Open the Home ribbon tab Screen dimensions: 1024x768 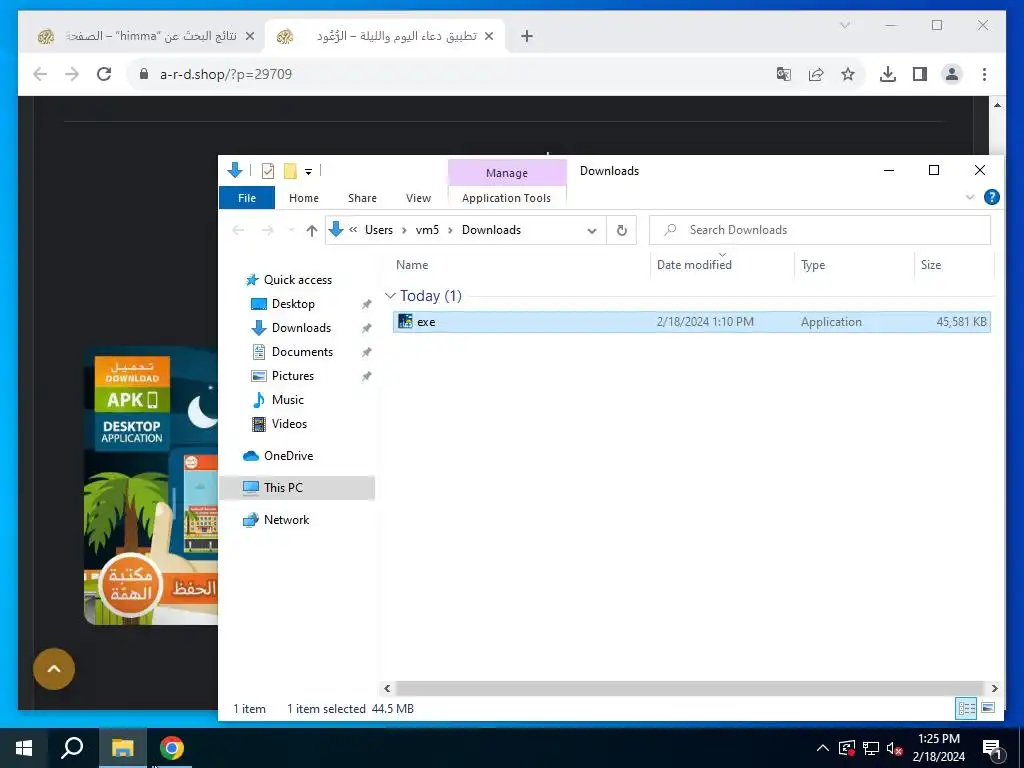tap(304, 198)
